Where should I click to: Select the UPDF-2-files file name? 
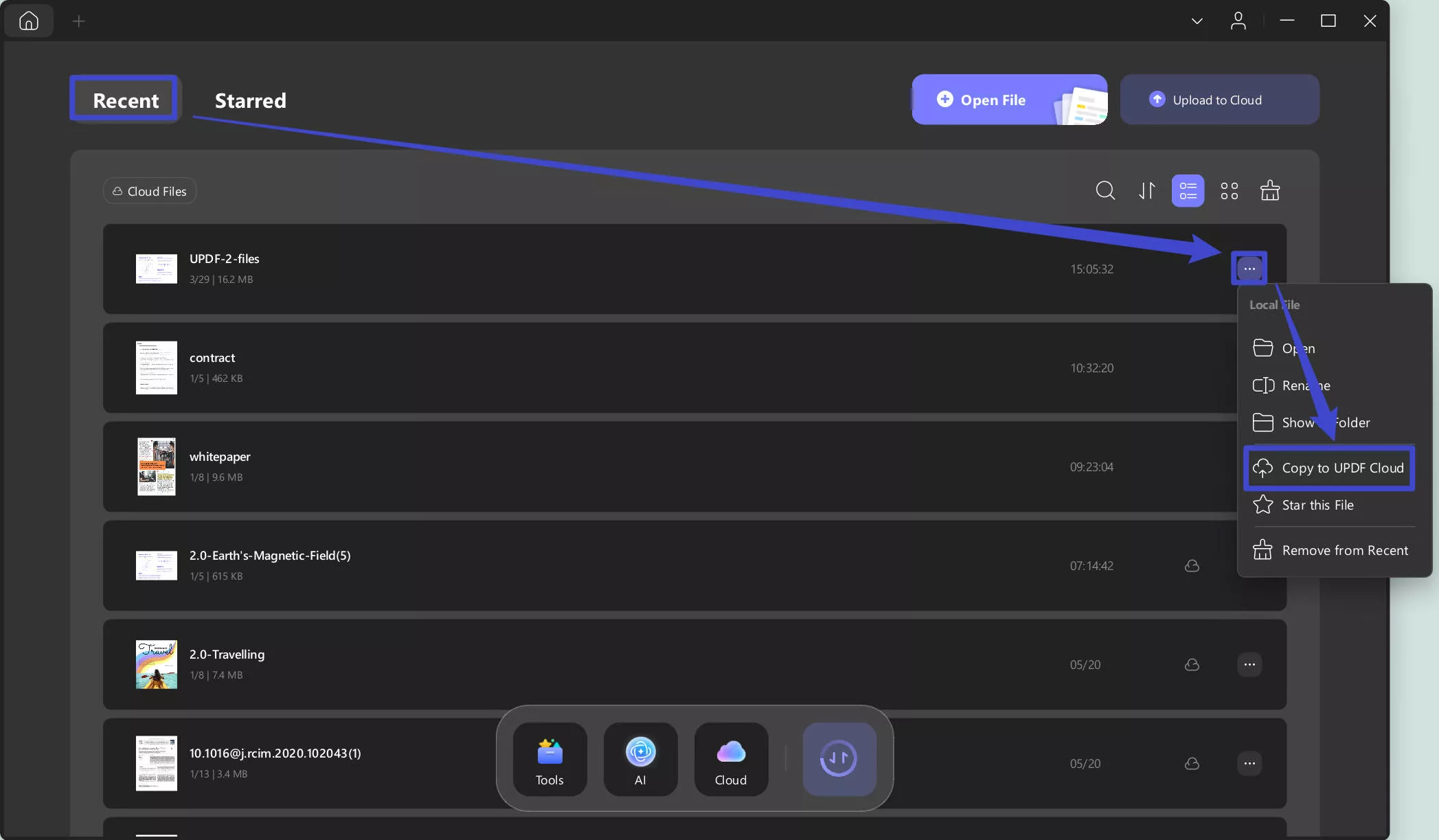pos(224,259)
